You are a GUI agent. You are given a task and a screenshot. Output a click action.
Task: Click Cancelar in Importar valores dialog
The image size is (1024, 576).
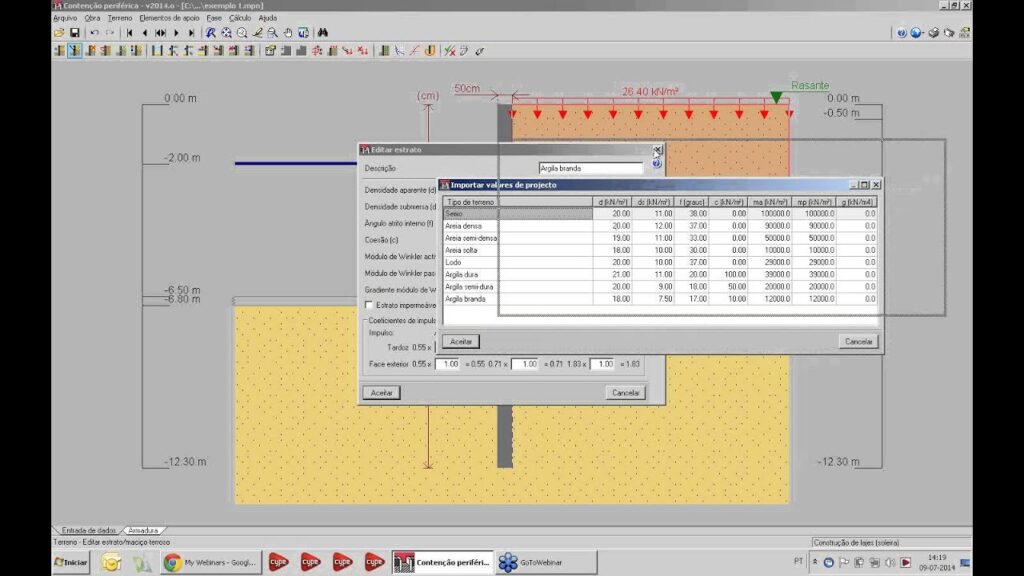pyautogui.click(x=859, y=341)
